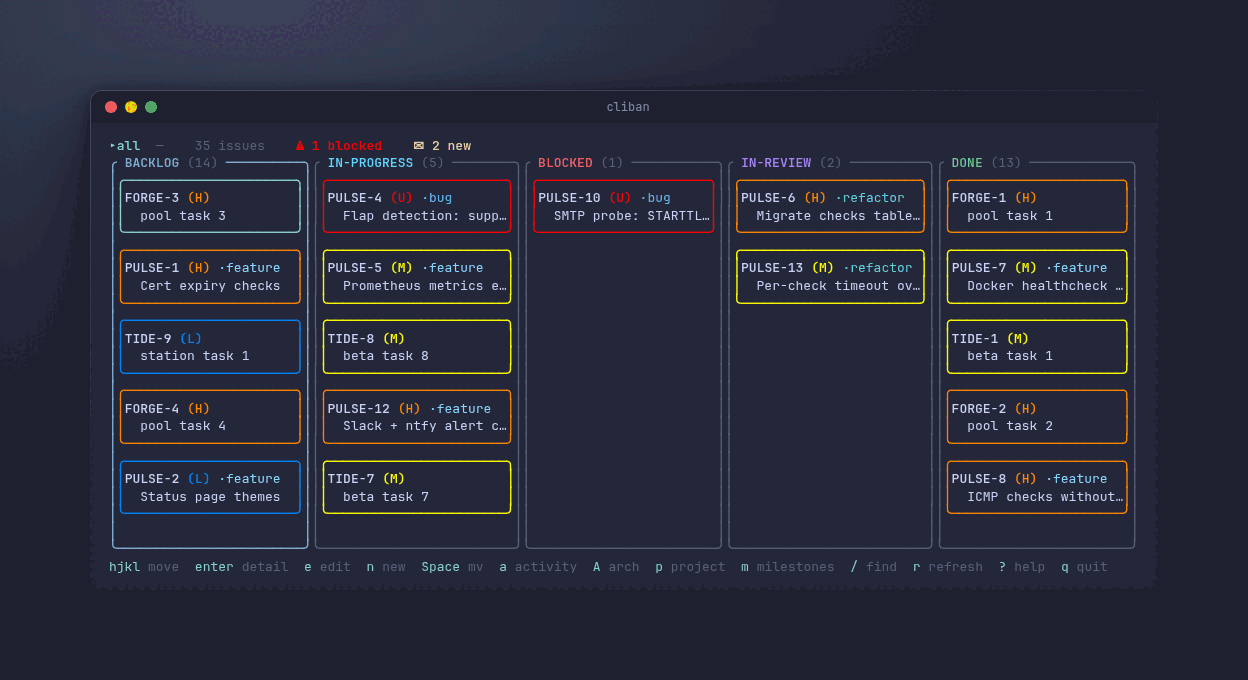Click the r refresh shortcut

pyautogui.click(x=948, y=567)
